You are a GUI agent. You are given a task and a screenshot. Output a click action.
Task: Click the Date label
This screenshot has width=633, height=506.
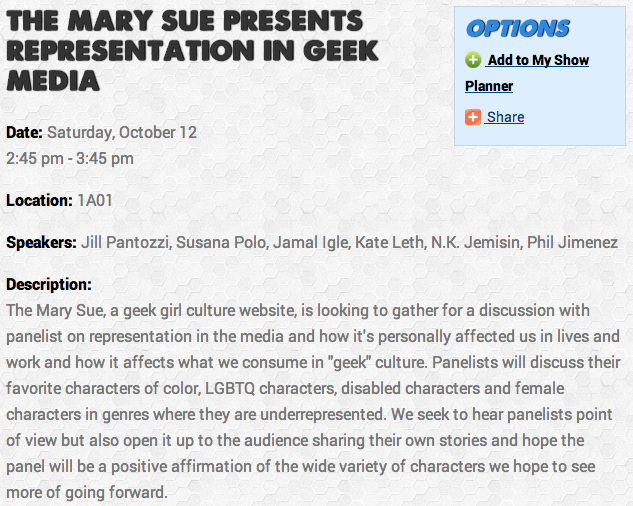25,132
